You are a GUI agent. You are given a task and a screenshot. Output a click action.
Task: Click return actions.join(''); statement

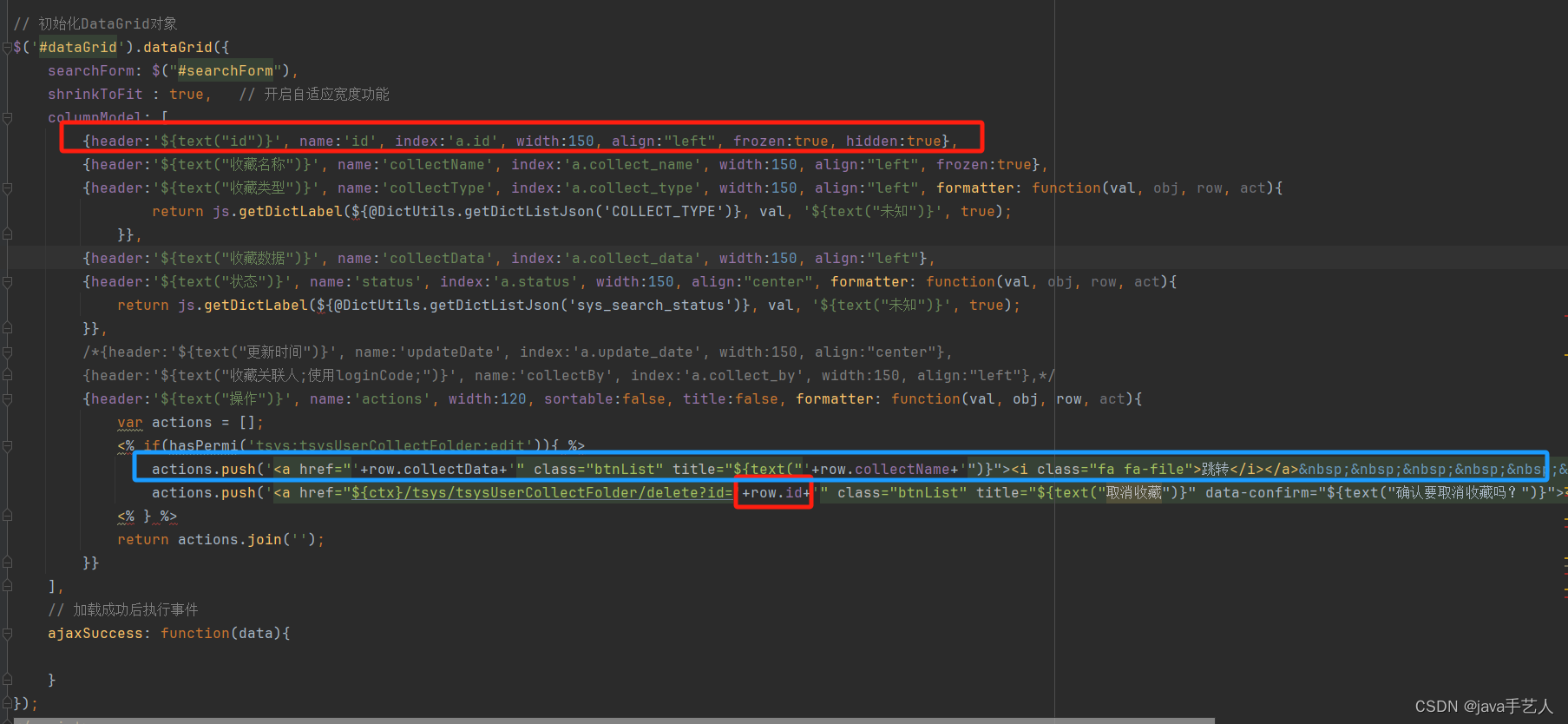(x=221, y=539)
